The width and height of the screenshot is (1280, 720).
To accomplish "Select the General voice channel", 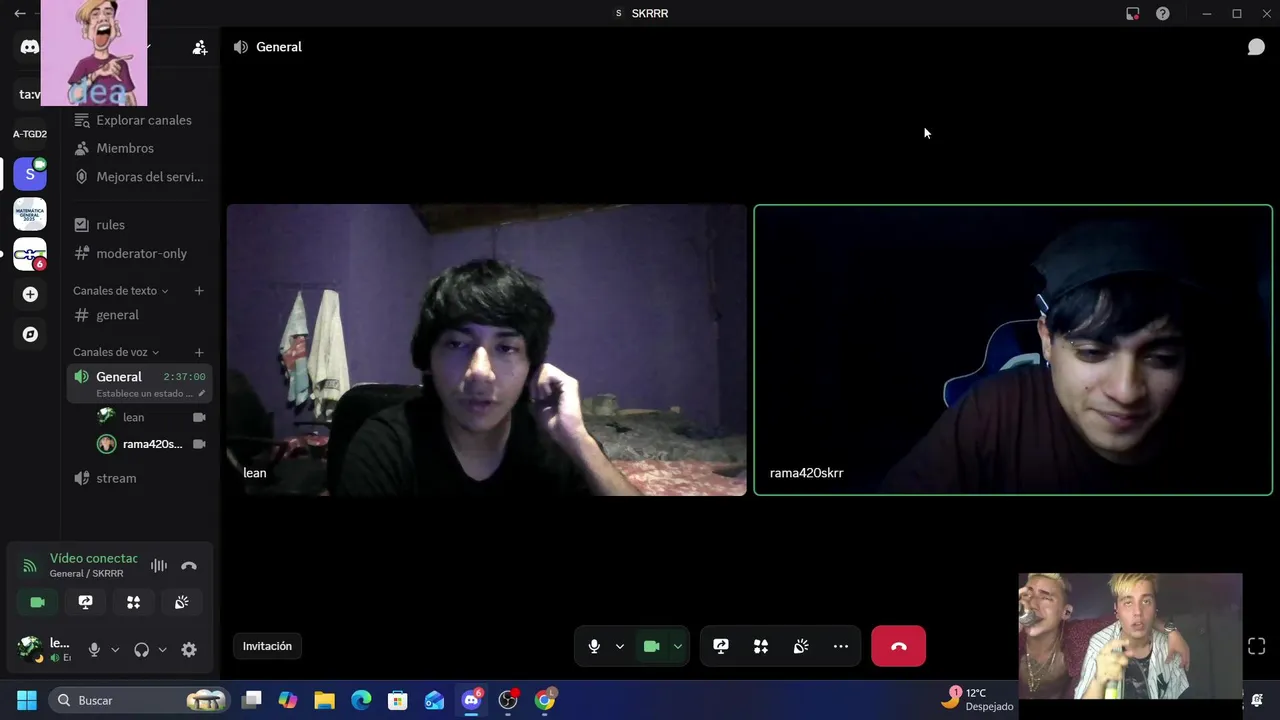I will (139, 384).
